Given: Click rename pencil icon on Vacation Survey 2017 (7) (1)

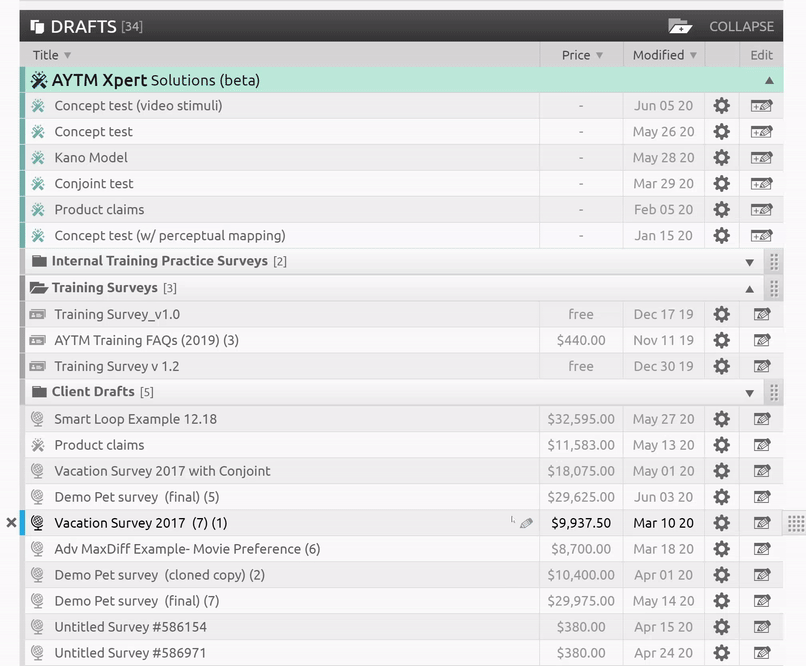Looking at the screenshot, I should 527,523.
